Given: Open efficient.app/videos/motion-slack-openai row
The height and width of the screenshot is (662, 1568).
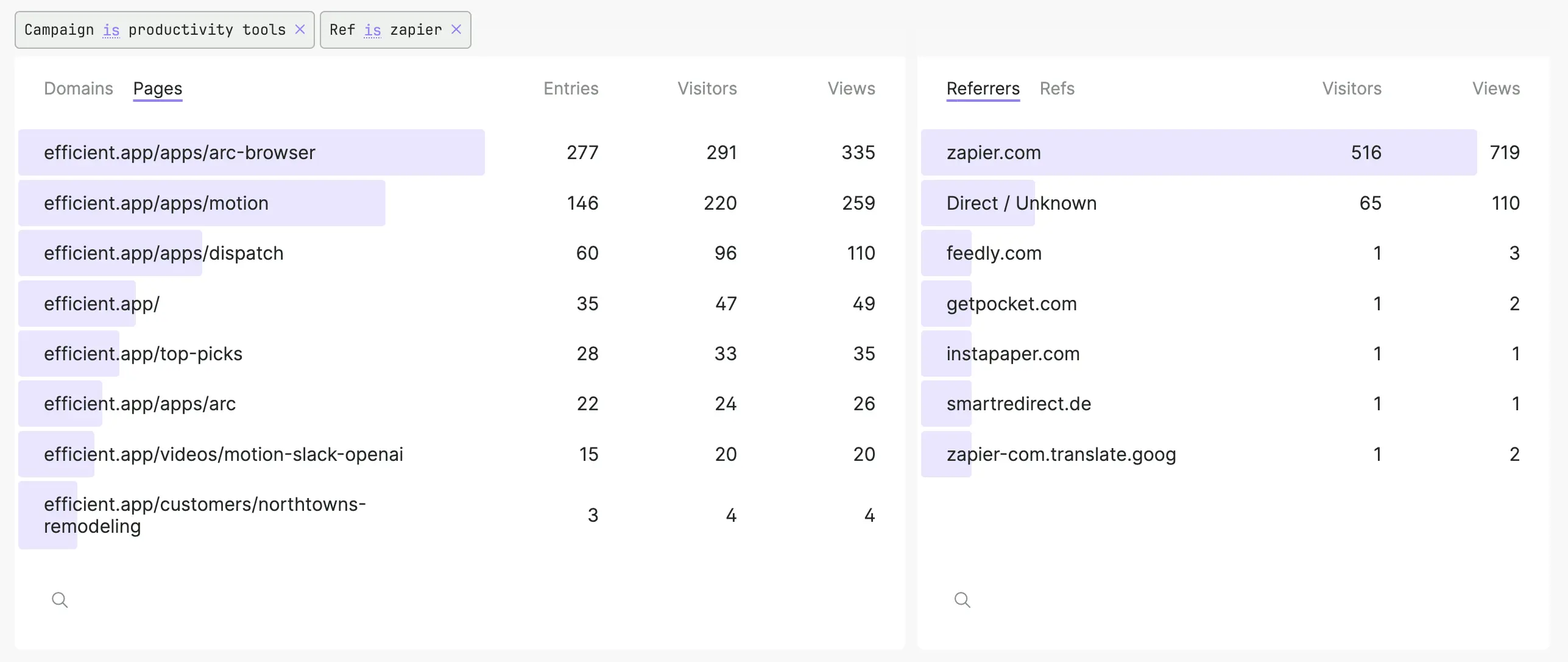Looking at the screenshot, I should [223, 454].
